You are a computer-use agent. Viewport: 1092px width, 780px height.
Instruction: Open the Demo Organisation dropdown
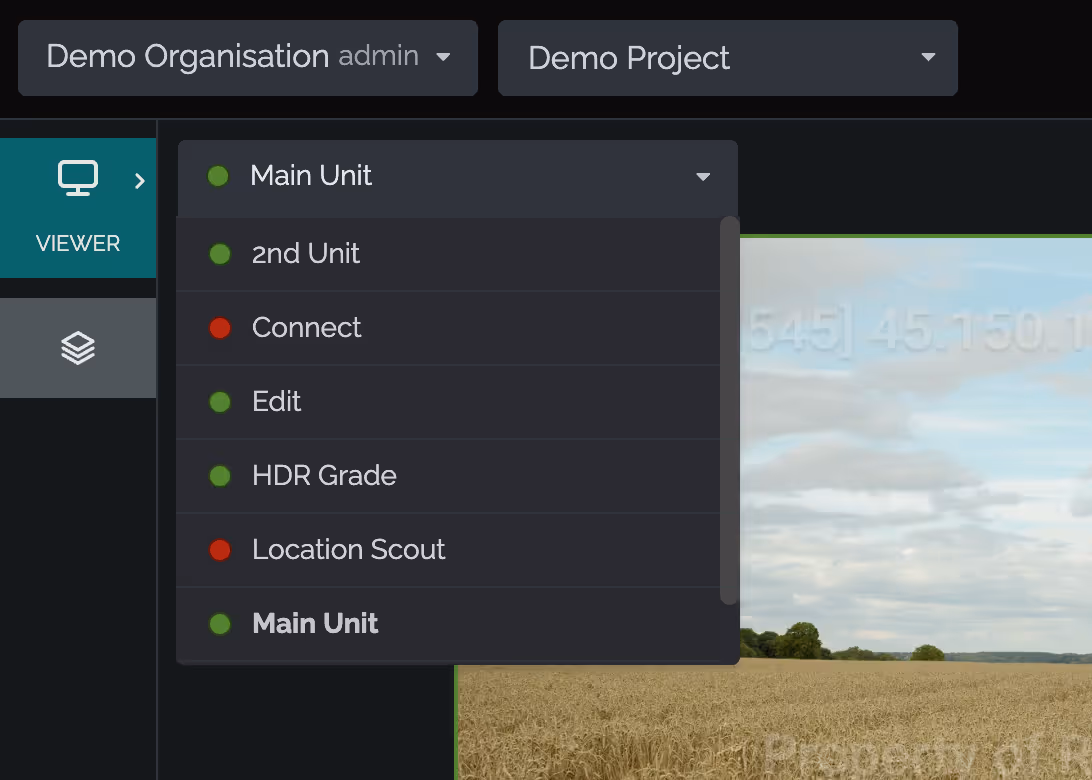click(x=248, y=58)
